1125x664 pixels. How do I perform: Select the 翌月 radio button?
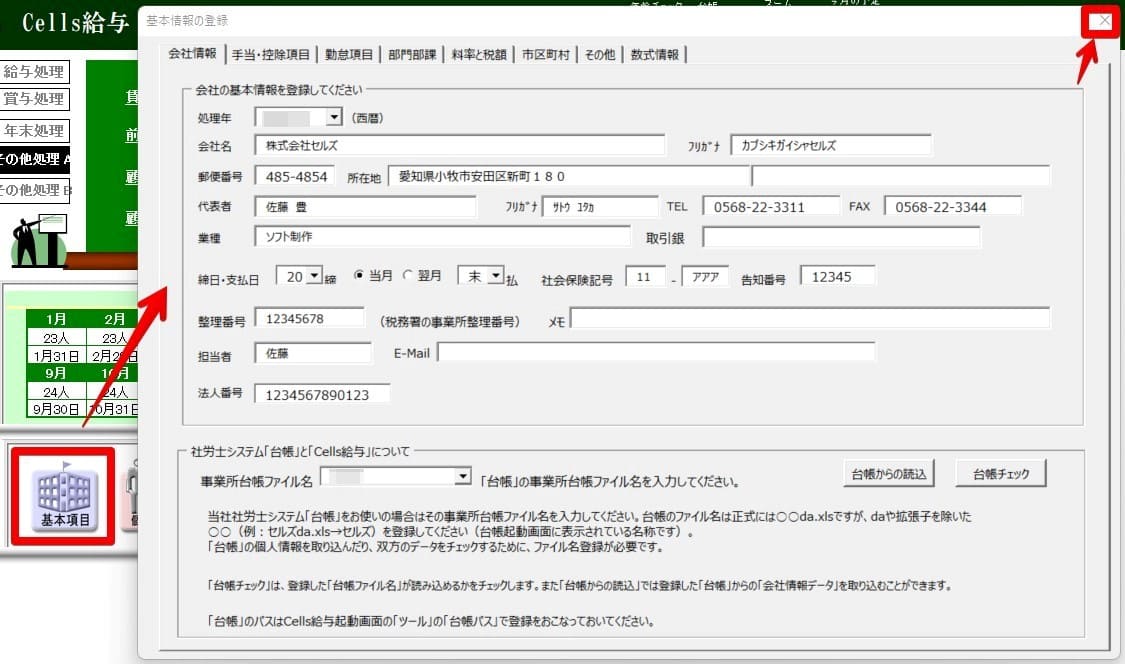click(x=408, y=277)
